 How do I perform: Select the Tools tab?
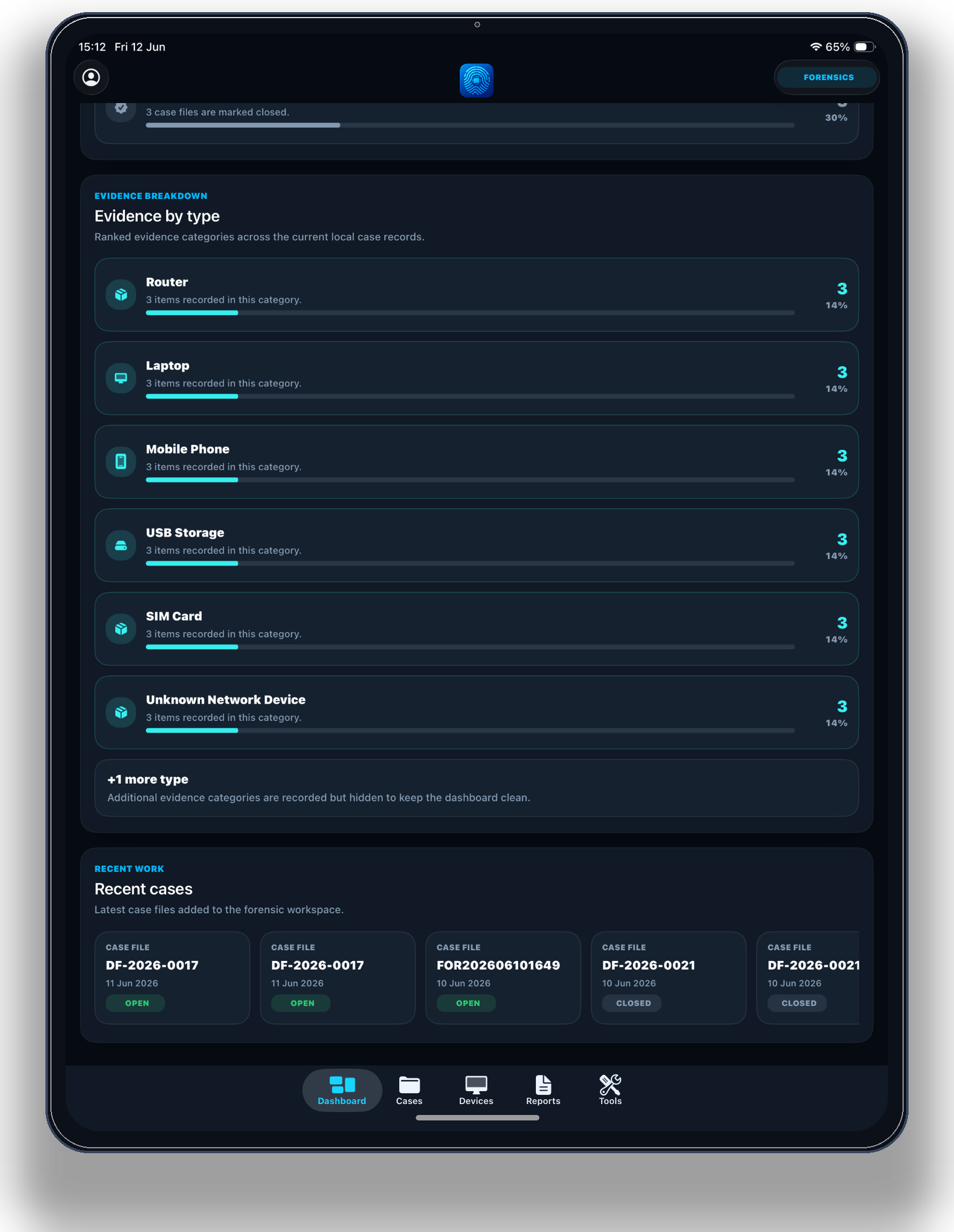pyautogui.click(x=610, y=1090)
